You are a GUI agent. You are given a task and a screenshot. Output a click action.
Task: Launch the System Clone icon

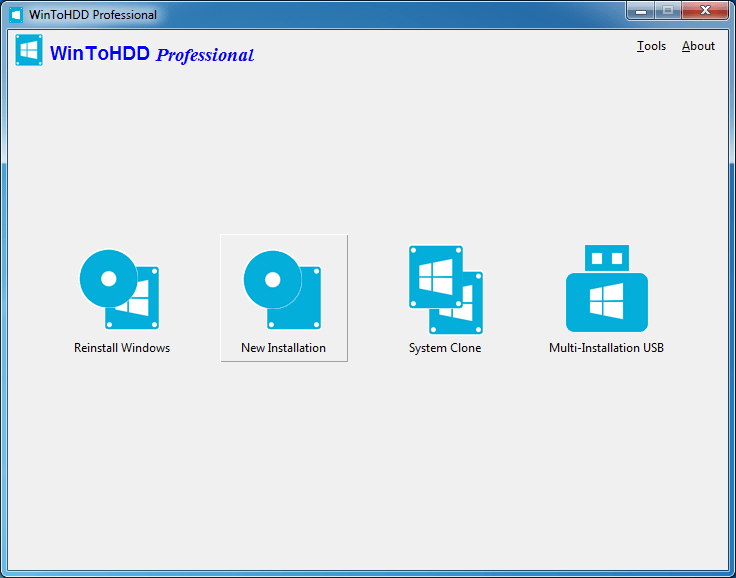pos(445,289)
